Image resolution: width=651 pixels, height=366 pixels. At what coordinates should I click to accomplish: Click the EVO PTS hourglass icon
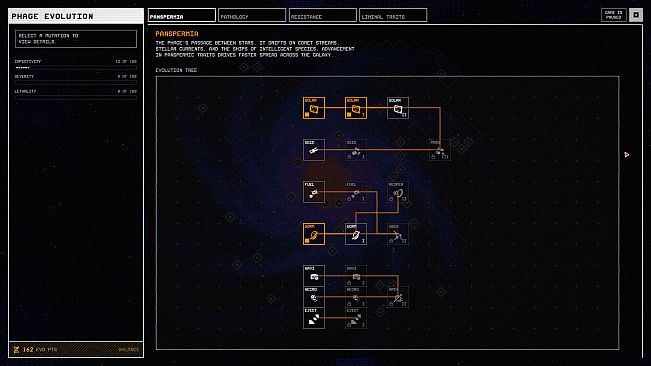(x=16, y=350)
